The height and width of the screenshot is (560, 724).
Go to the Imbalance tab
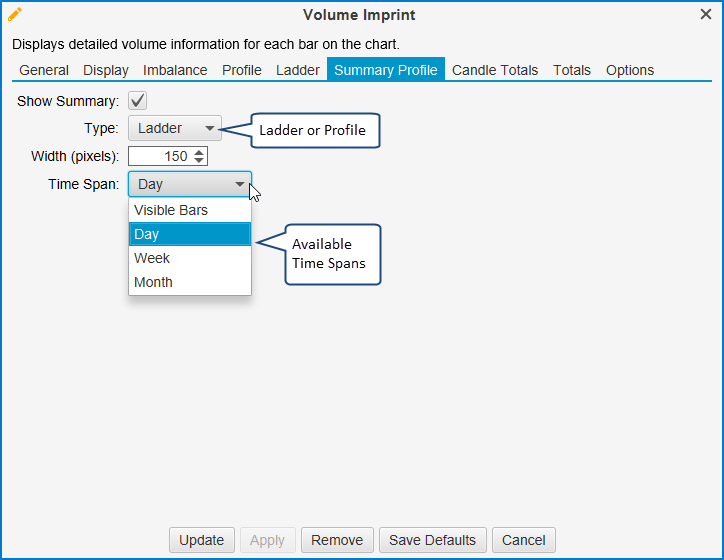[175, 70]
